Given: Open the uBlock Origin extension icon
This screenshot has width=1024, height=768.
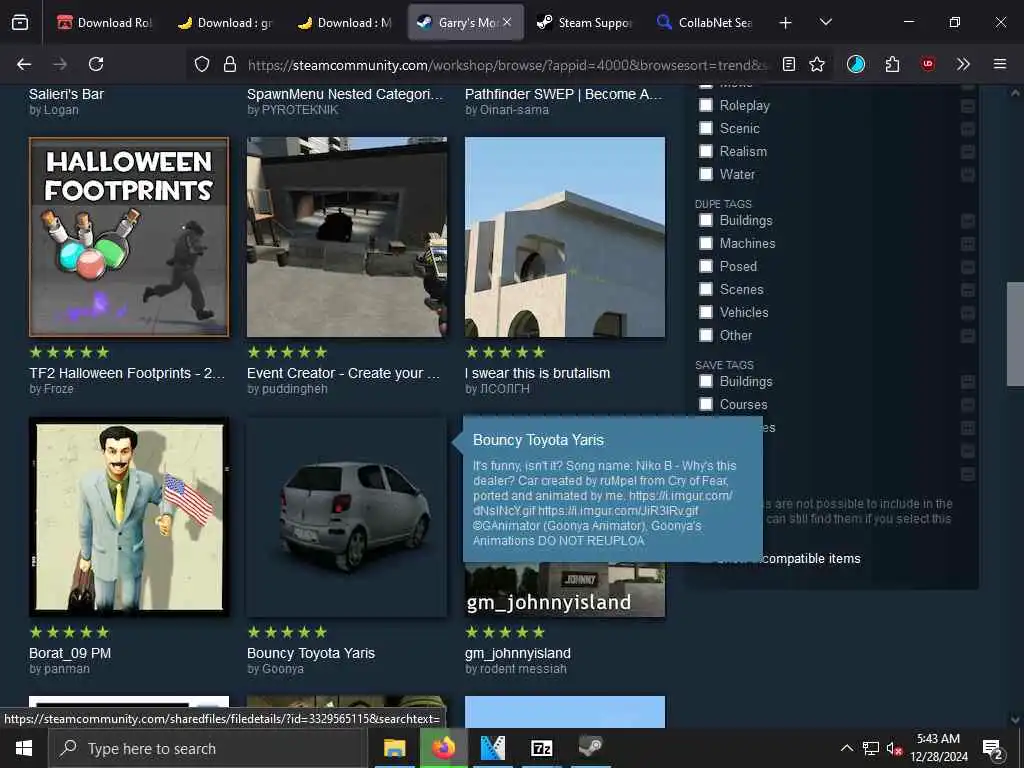Looking at the screenshot, I should [927, 64].
